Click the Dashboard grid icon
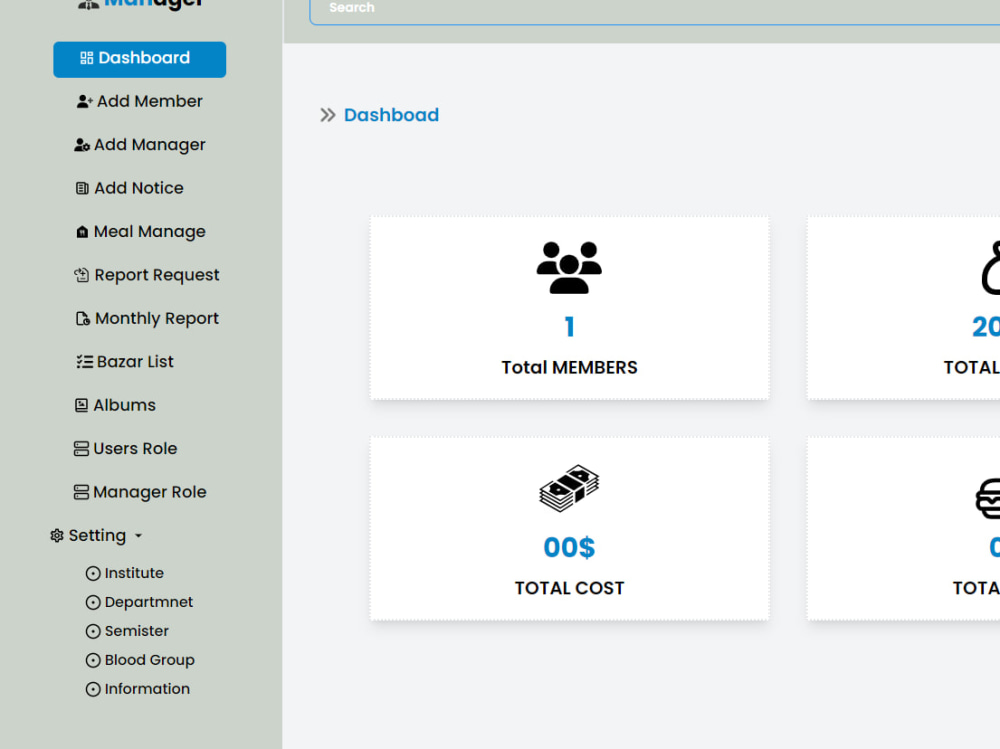 tap(87, 58)
